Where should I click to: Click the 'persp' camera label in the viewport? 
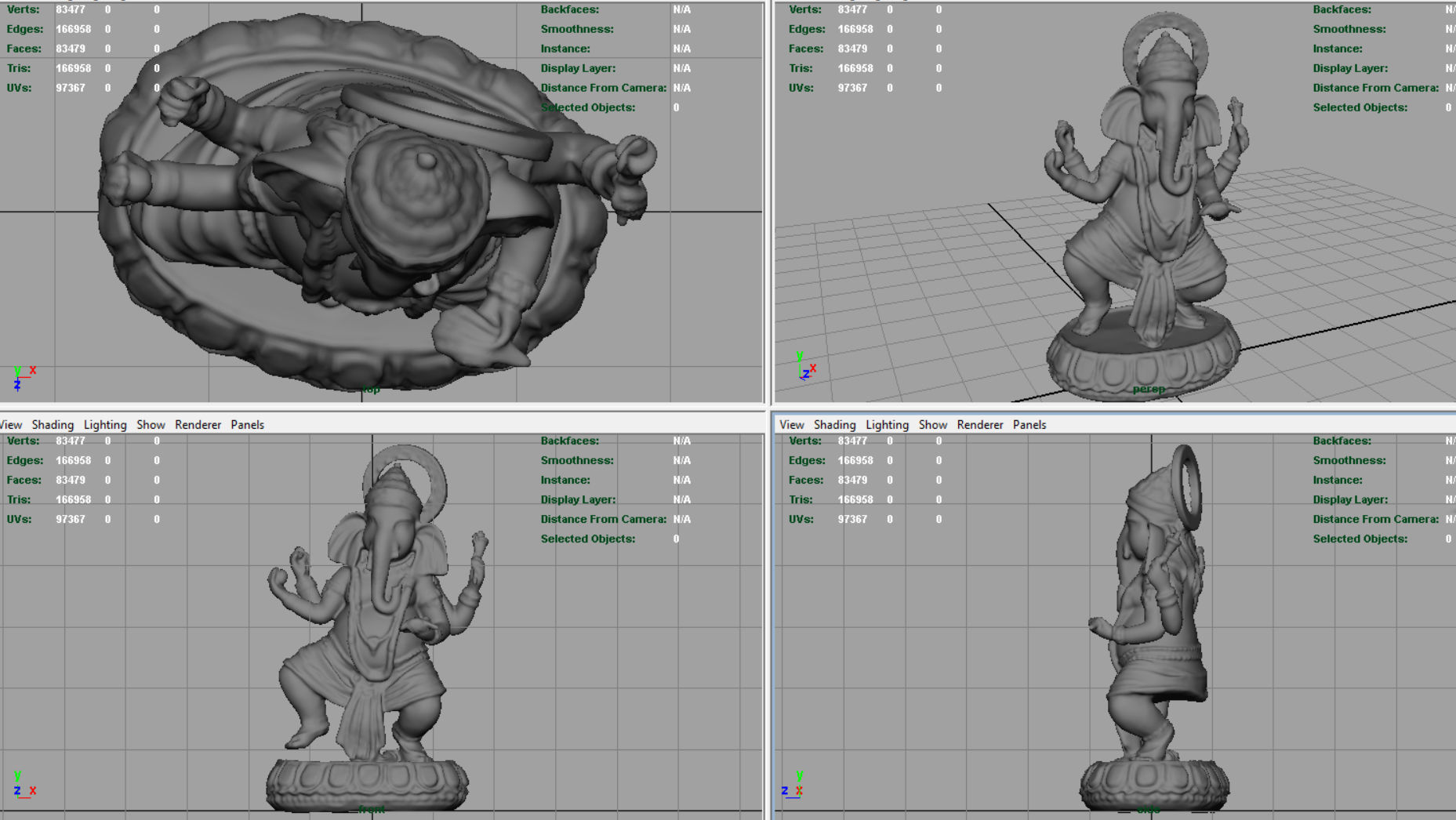pyautogui.click(x=1149, y=389)
